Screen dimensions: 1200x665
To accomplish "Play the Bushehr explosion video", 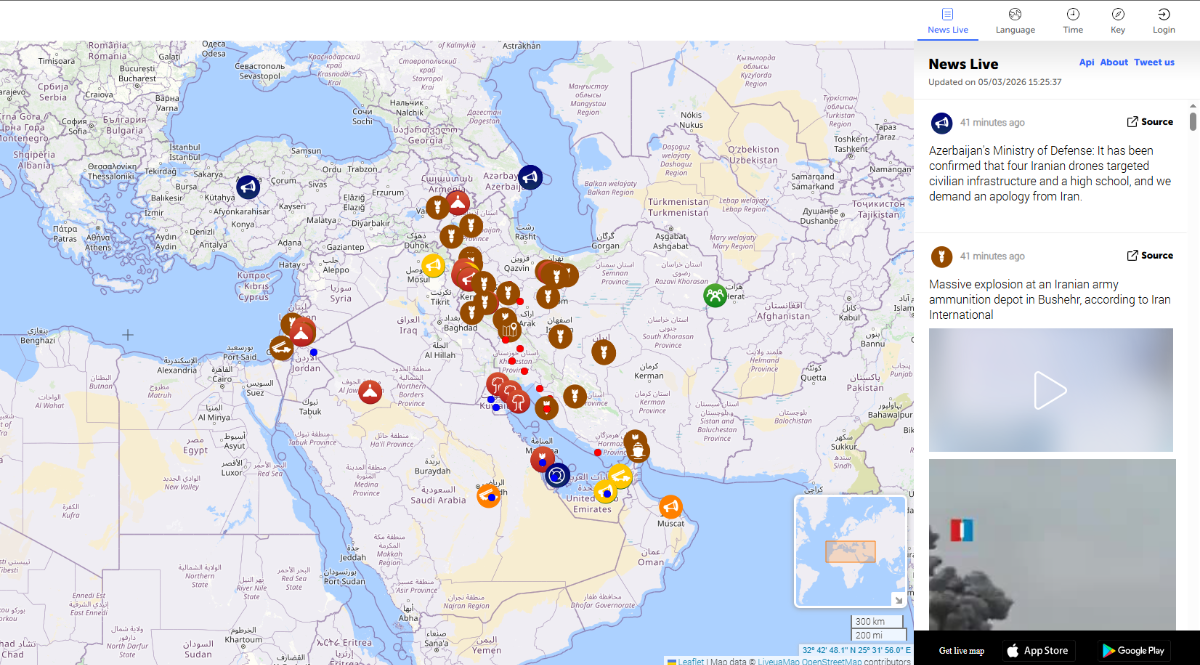I will point(1050,390).
